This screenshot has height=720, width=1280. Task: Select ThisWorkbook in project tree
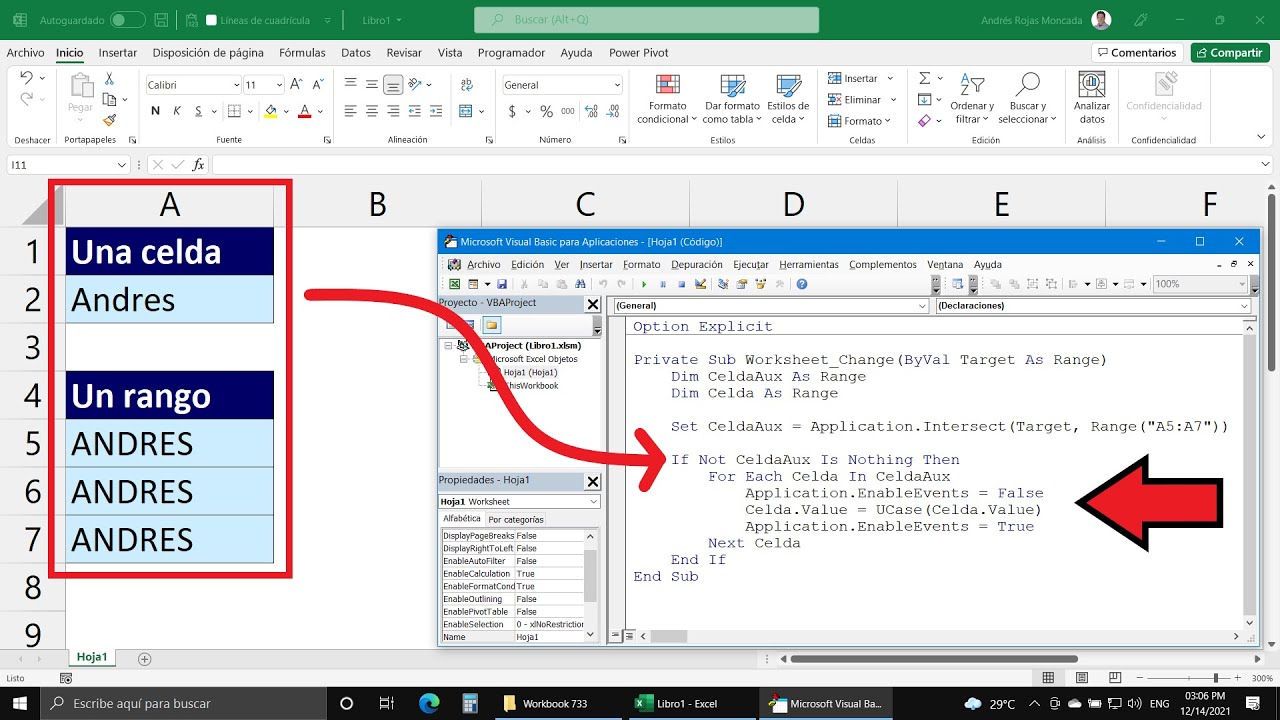(x=530, y=386)
